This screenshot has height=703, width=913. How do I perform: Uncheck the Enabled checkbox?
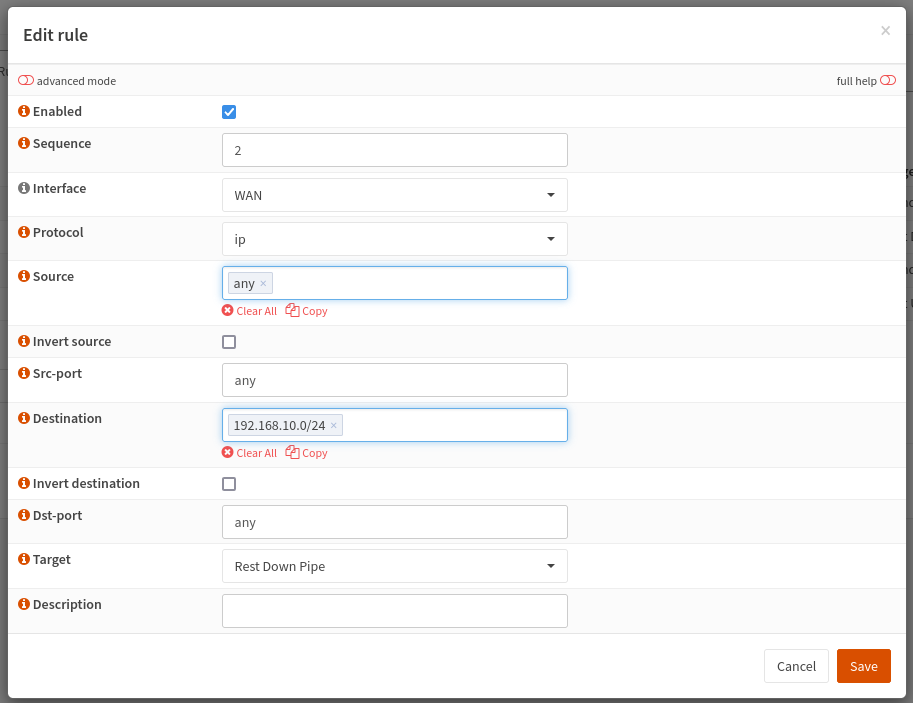tap(229, 112)
